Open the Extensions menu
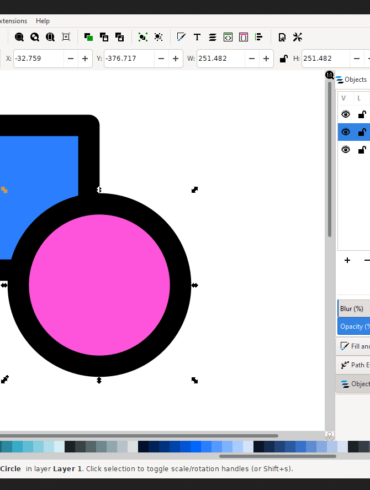The width and height of the screenshot is (370, 490). point(13,21)
